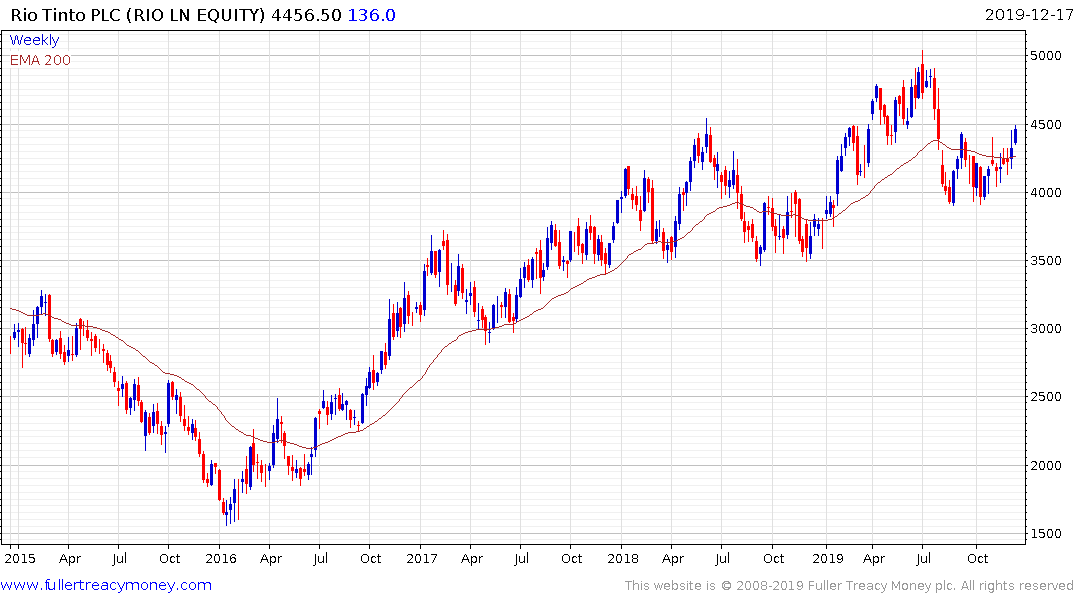Click the 1500 level on the price axis
The height and width of the screenshot is (600, 1075).
[1049, 534]
